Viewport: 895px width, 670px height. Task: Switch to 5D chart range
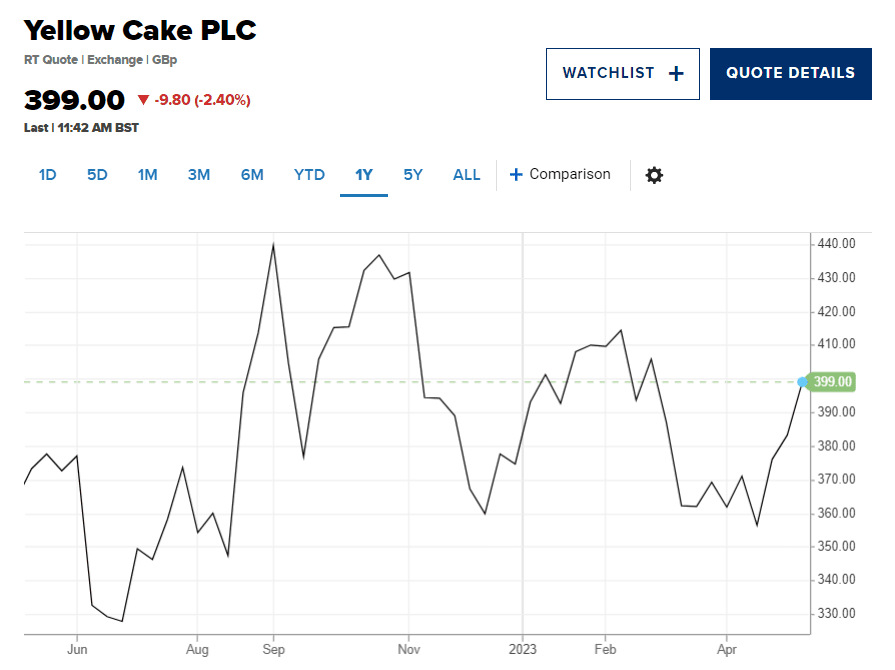(x=97, y=175)
